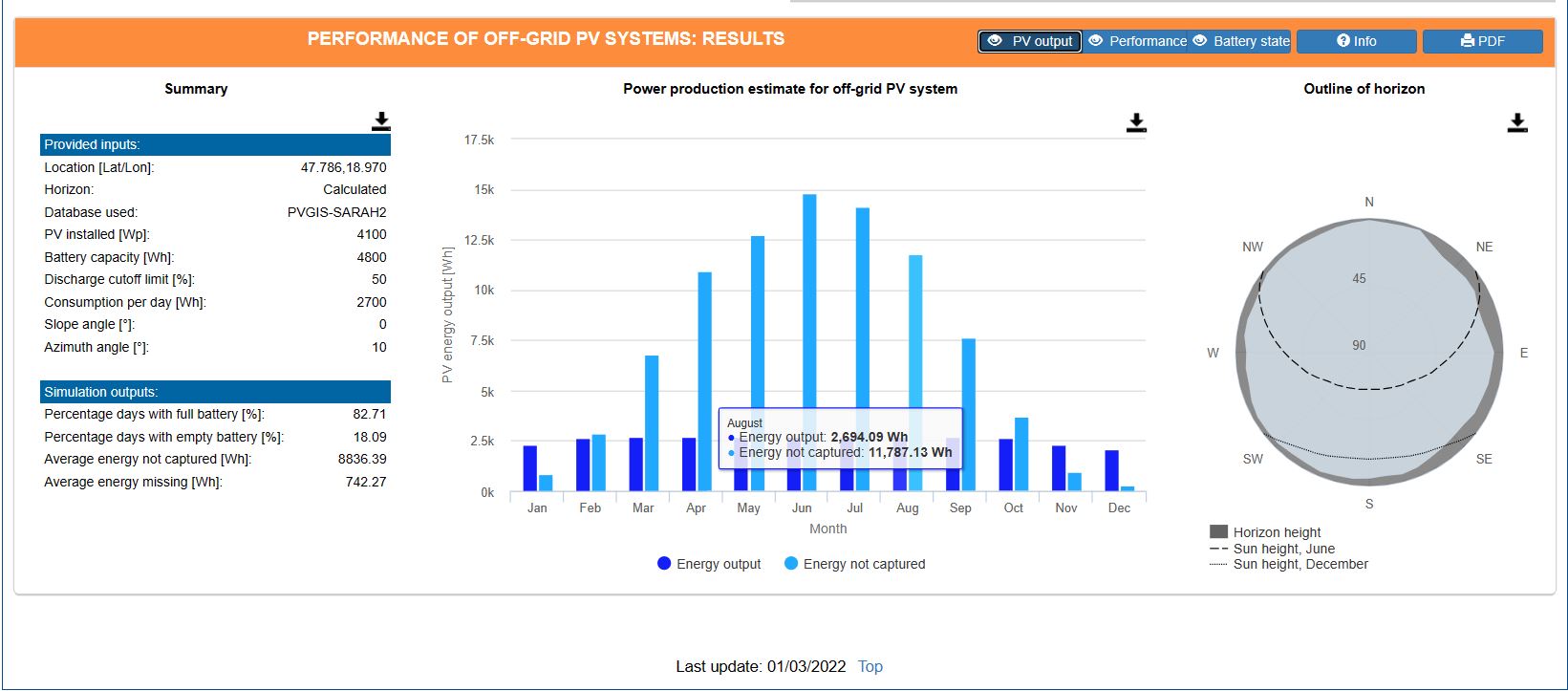1568x691 pixels.
Task: Switch to the Performance view
Action: tap(1137, 41)
